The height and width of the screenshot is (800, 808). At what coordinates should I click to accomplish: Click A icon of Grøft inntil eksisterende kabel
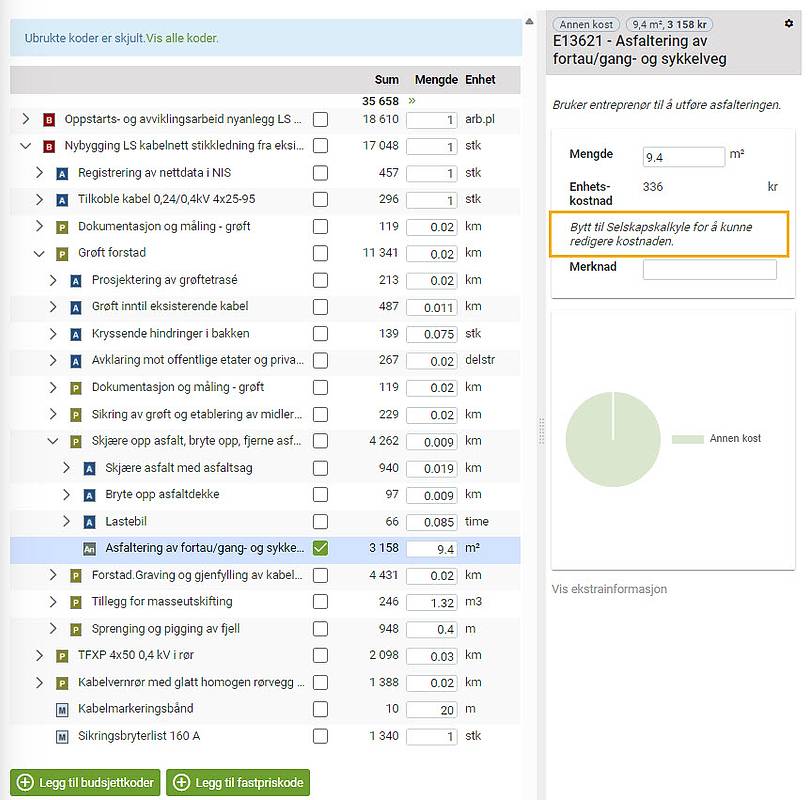(76, 308)
